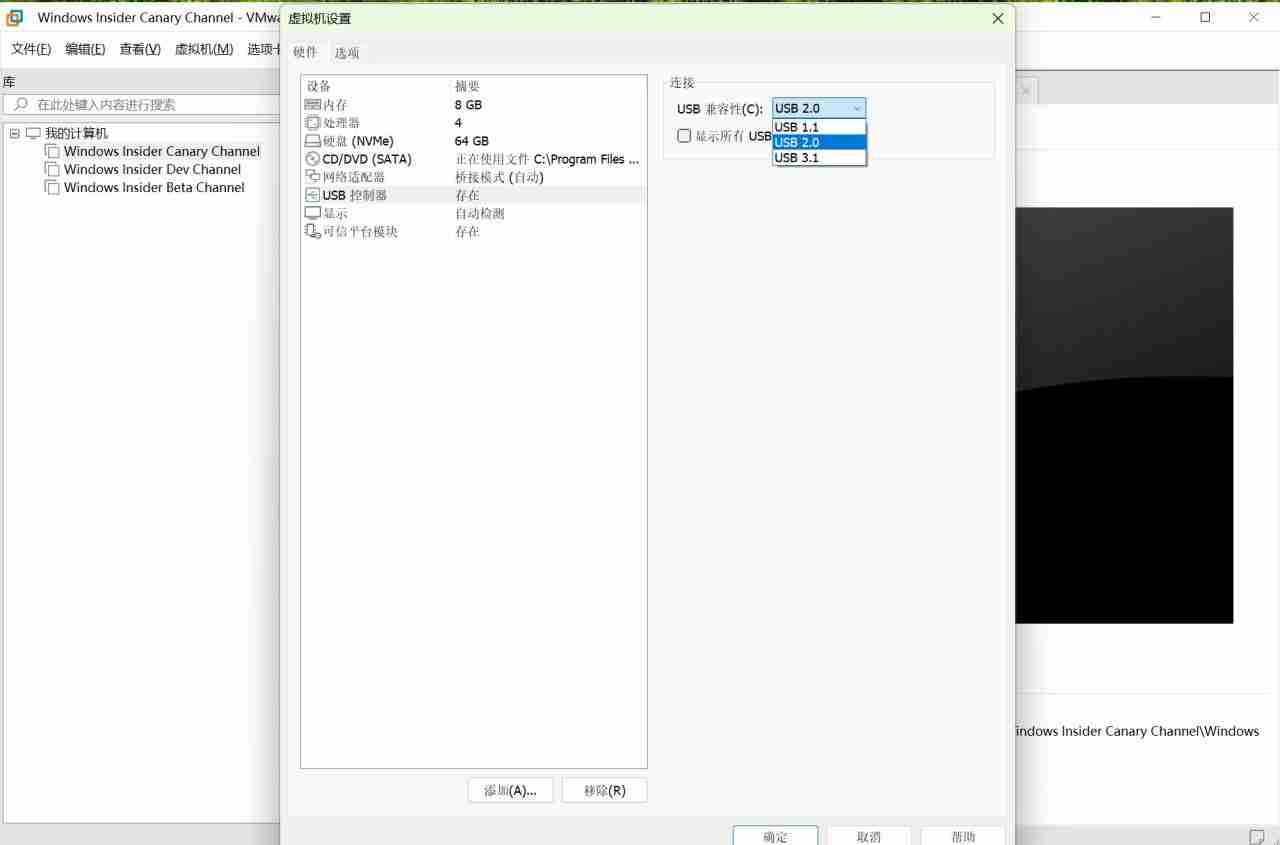Screen dimensions: 1280x845
Task: Collapse the 我的计算机 tree node
Action: [14, 132]
